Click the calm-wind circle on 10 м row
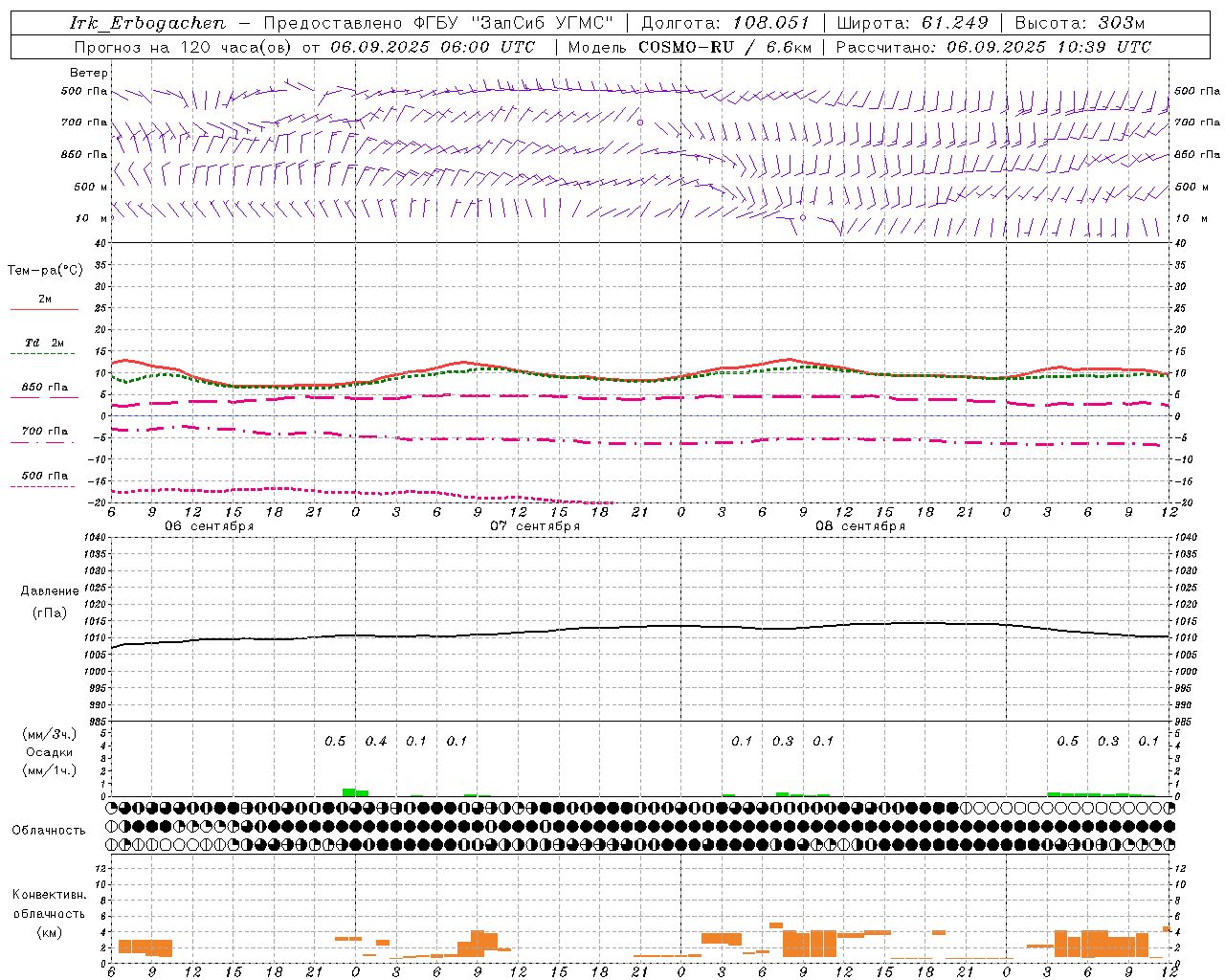The image size is (1225, 980). [803, 218]
